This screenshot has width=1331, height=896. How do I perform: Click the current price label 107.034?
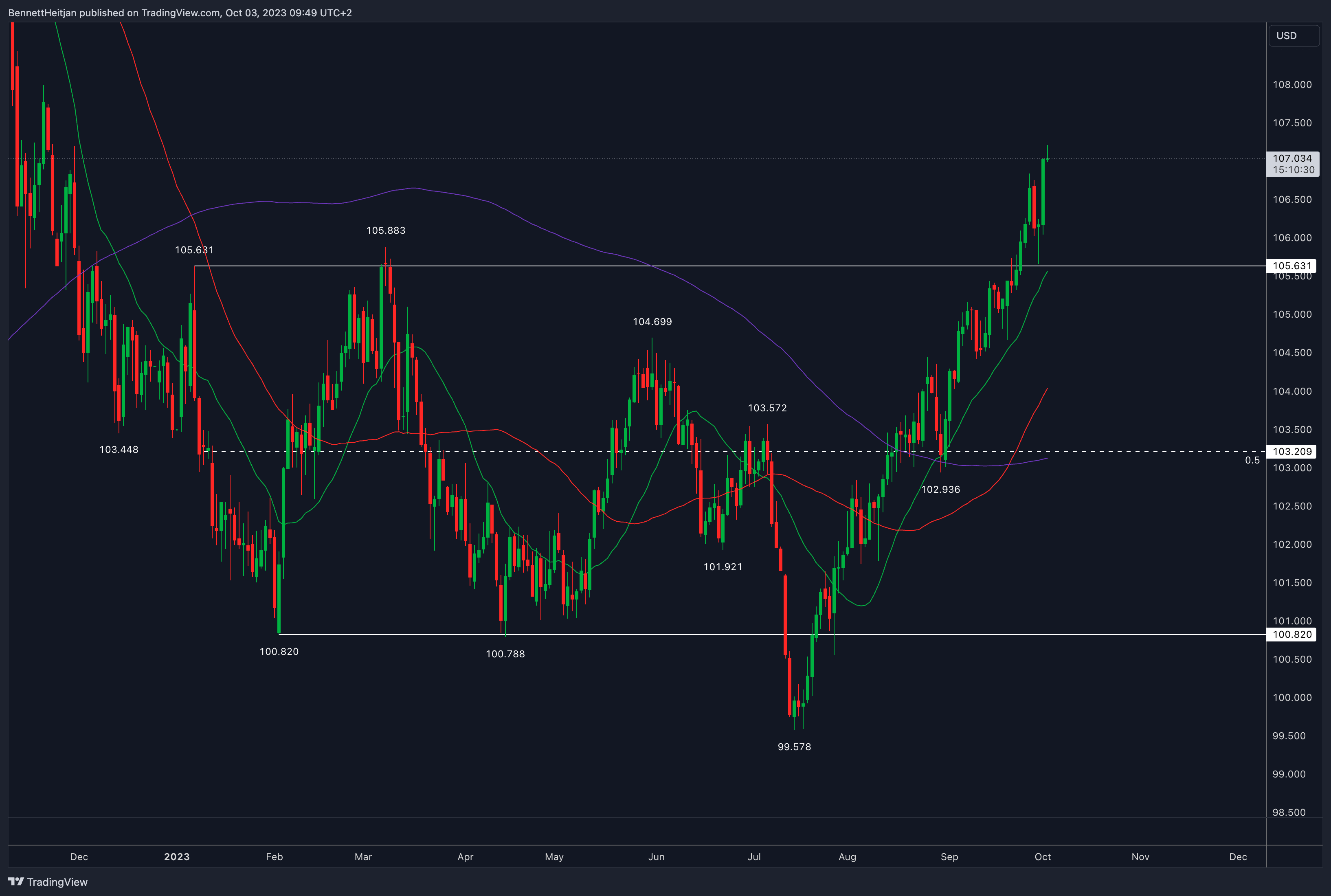[1292, 158]
